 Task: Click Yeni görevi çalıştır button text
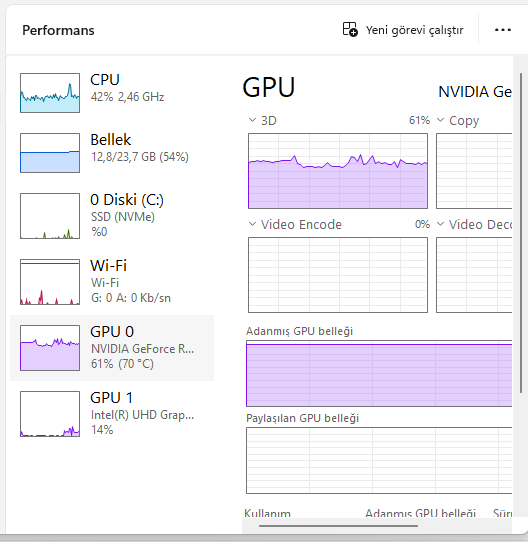415,30
